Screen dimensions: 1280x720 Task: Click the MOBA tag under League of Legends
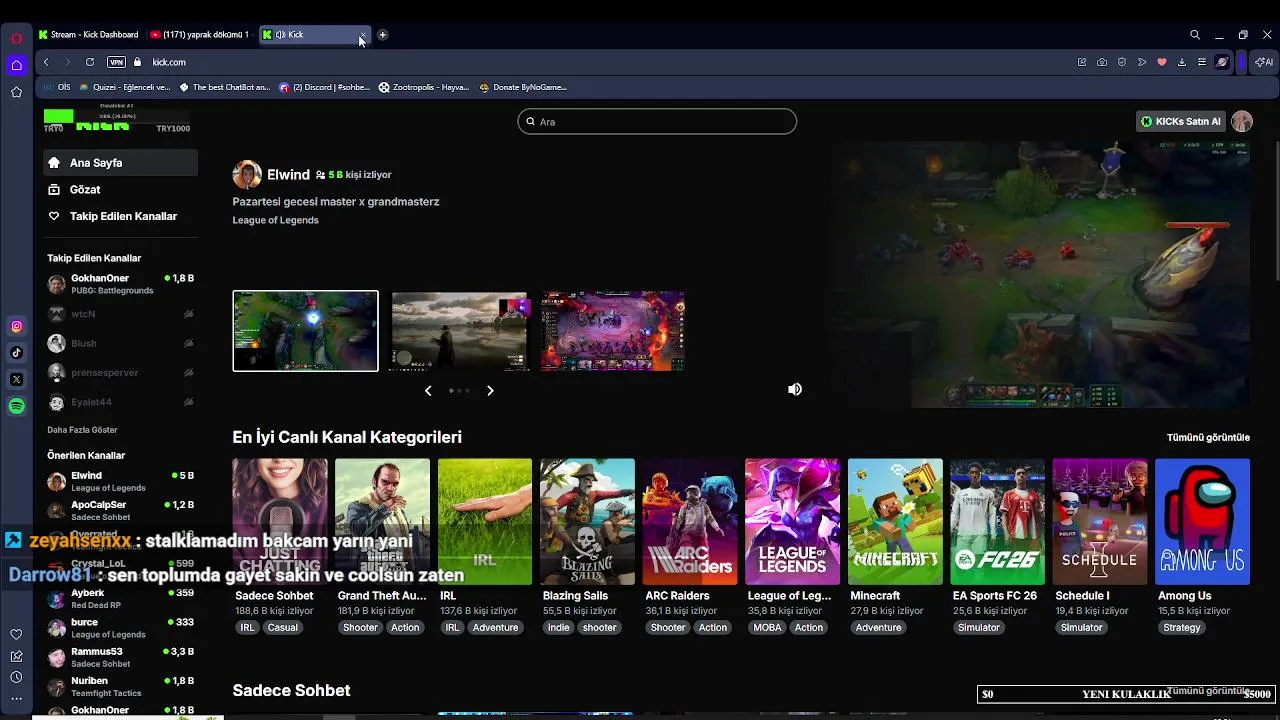click(x=768, y=627)
